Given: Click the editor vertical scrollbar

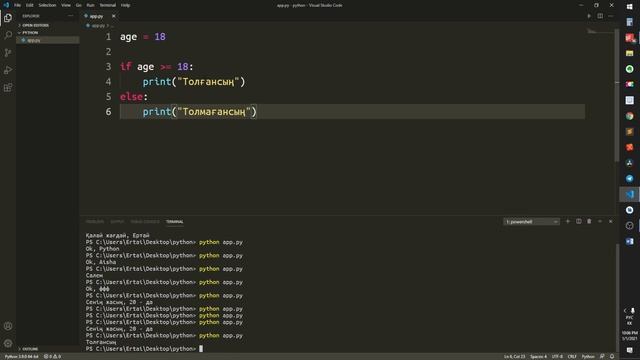Looking at the screenshot, I should pos(616,95).
